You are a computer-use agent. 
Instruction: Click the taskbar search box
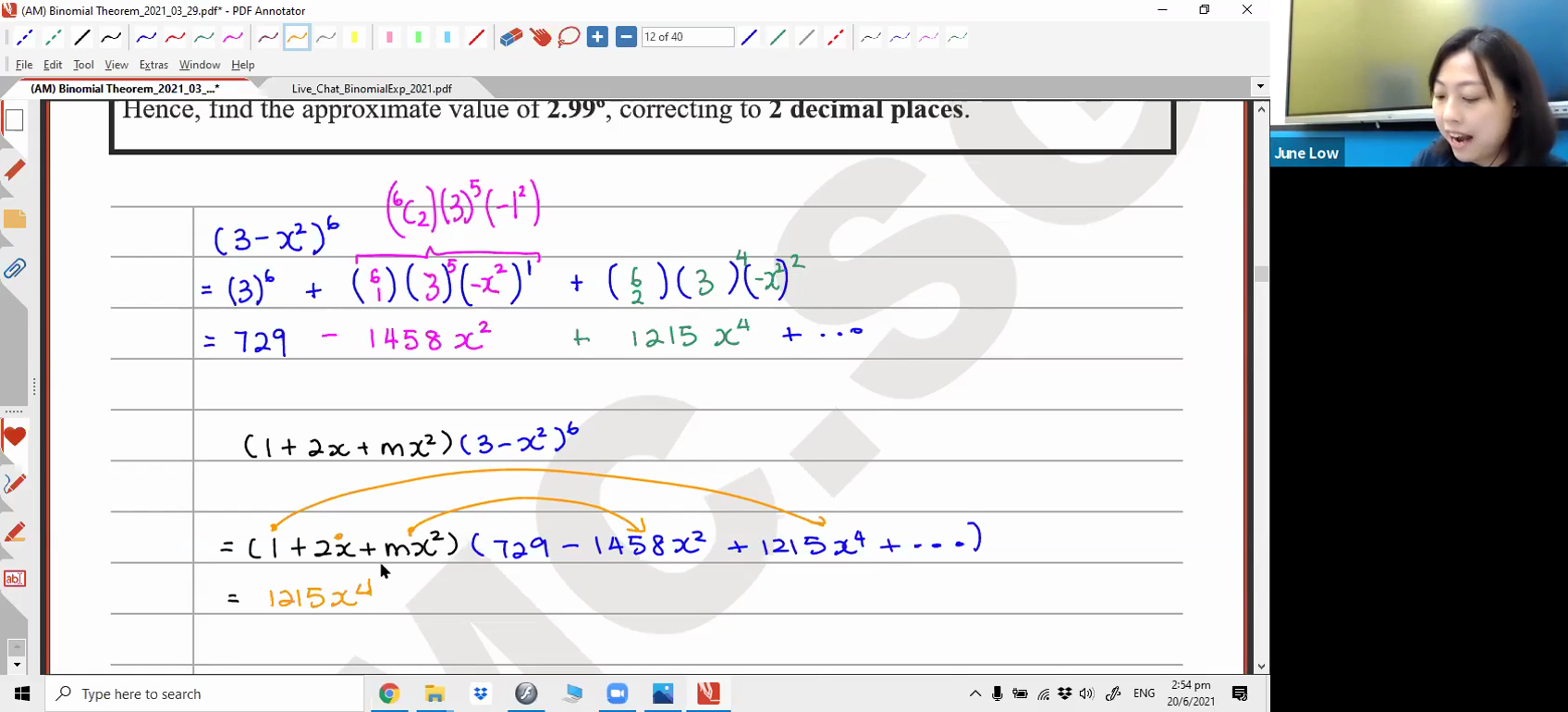(204, 694)
